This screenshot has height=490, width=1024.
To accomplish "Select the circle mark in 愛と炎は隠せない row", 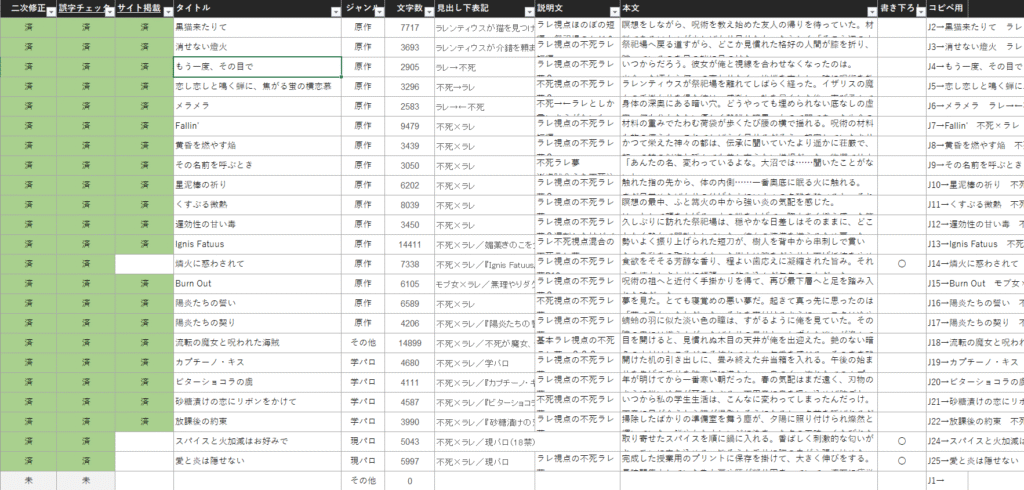I will (x=902, y=460).
